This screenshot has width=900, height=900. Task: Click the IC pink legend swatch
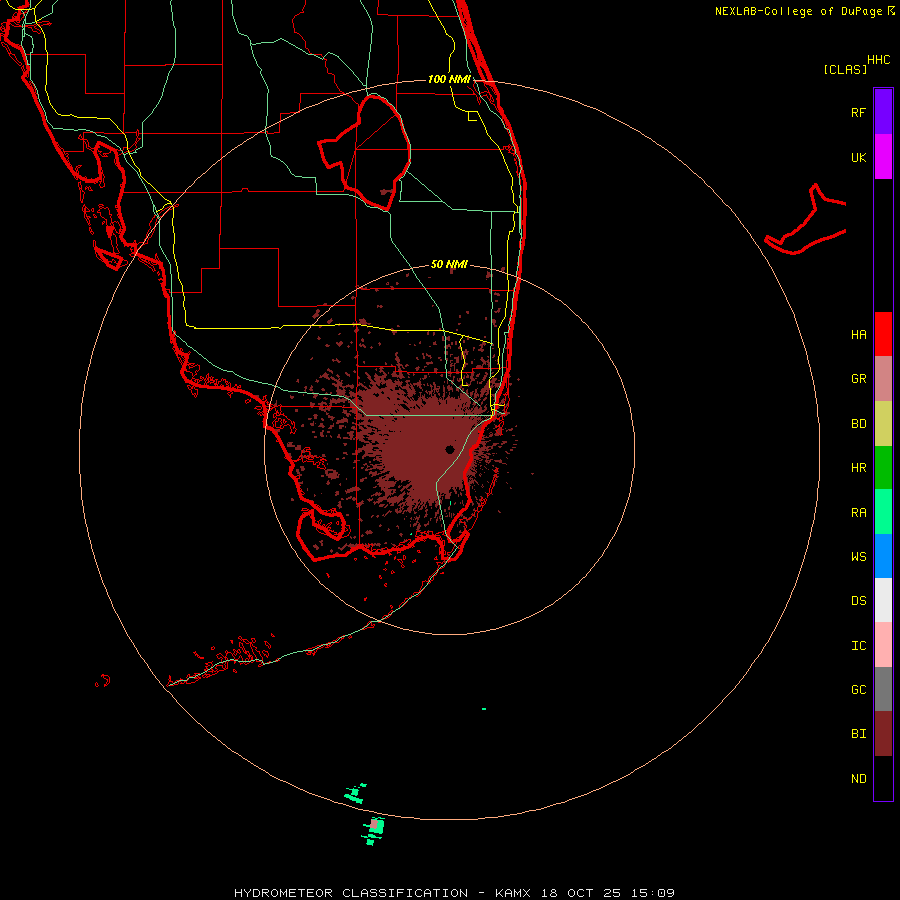pos(883,645)
